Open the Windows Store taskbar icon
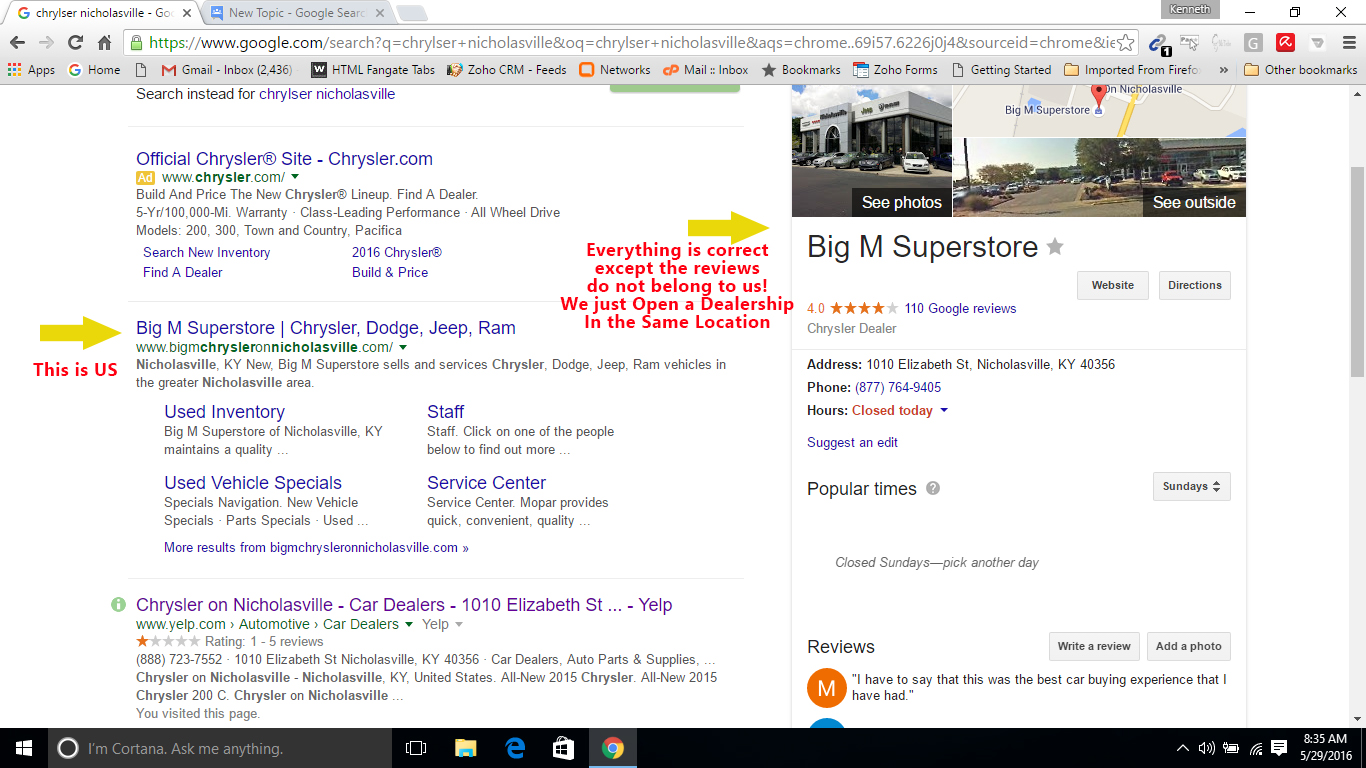 [564, 748]
